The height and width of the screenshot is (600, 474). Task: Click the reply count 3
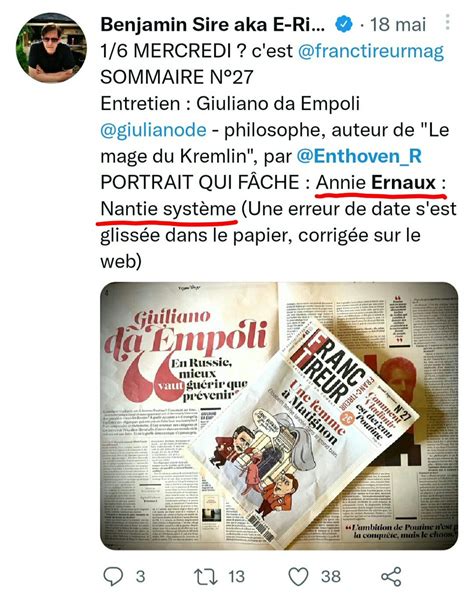click(140, 576)
